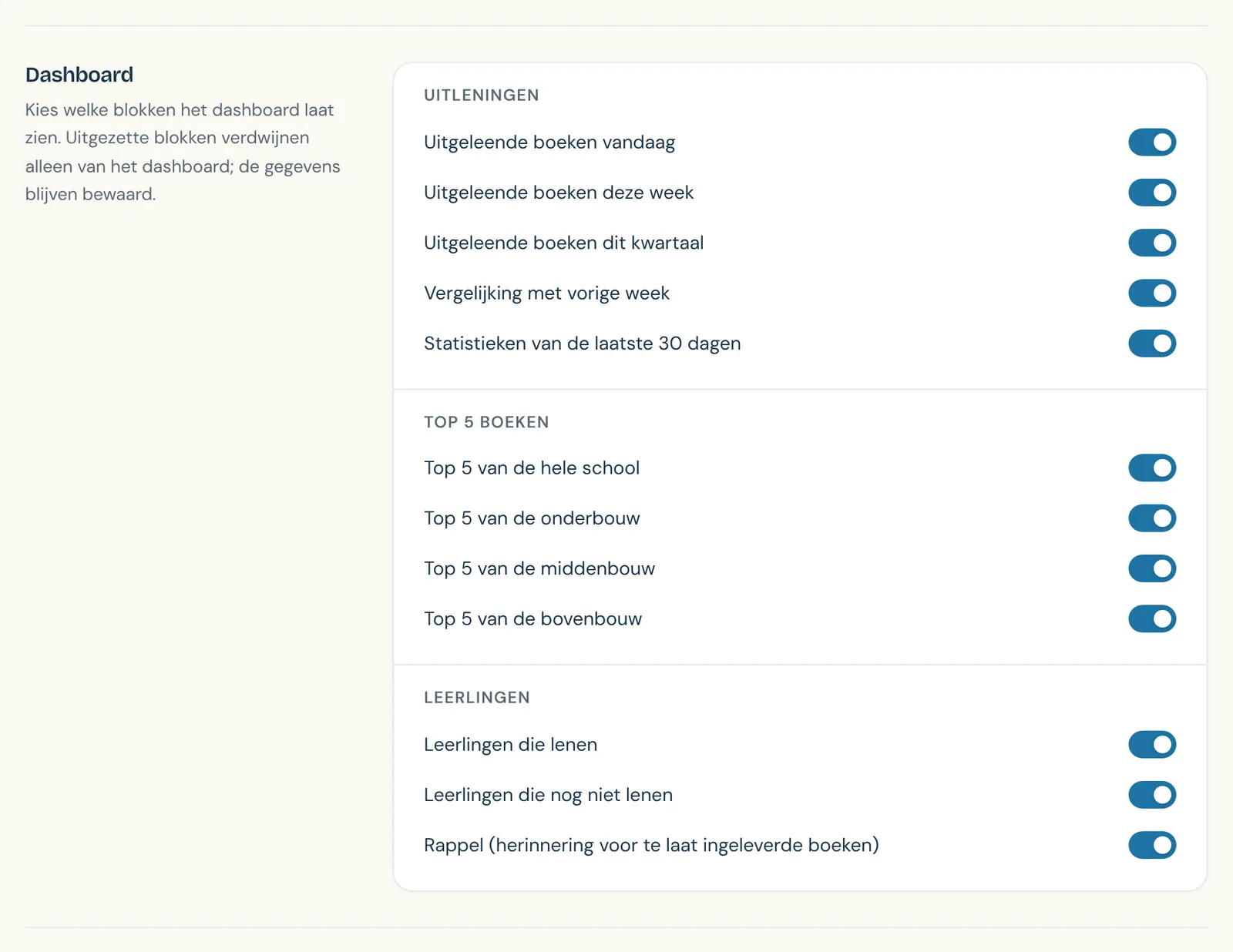
Task: Click label Top 5 van de bovenbouw
Action: (x=533, y=618)
